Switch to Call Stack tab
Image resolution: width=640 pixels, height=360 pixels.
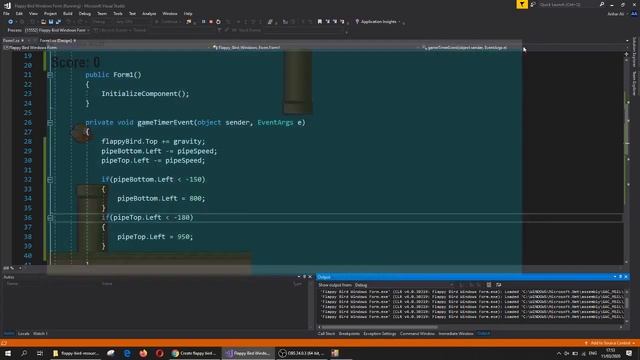[x=326, y=333]
